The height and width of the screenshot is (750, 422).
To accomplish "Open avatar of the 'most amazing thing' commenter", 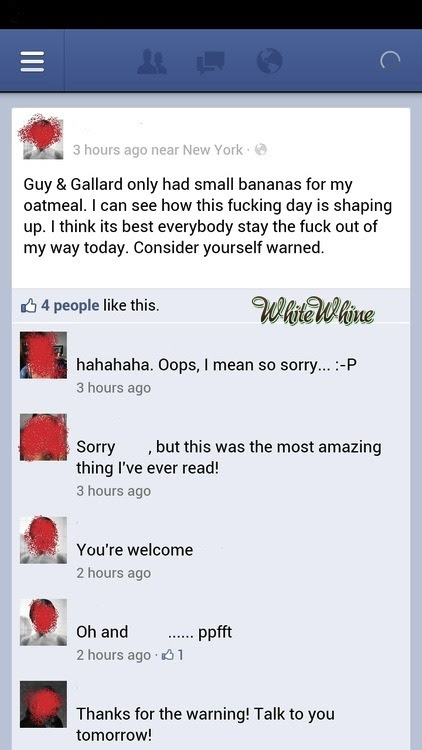I will 44,437.
